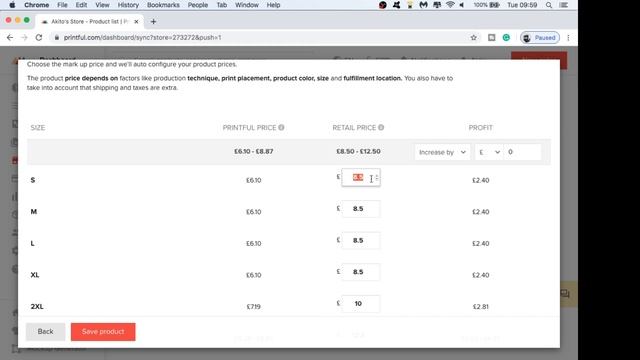Viewport: 640px width, 360px height.
Task: Click the printful.com address bar
Action: click(261, 38)
